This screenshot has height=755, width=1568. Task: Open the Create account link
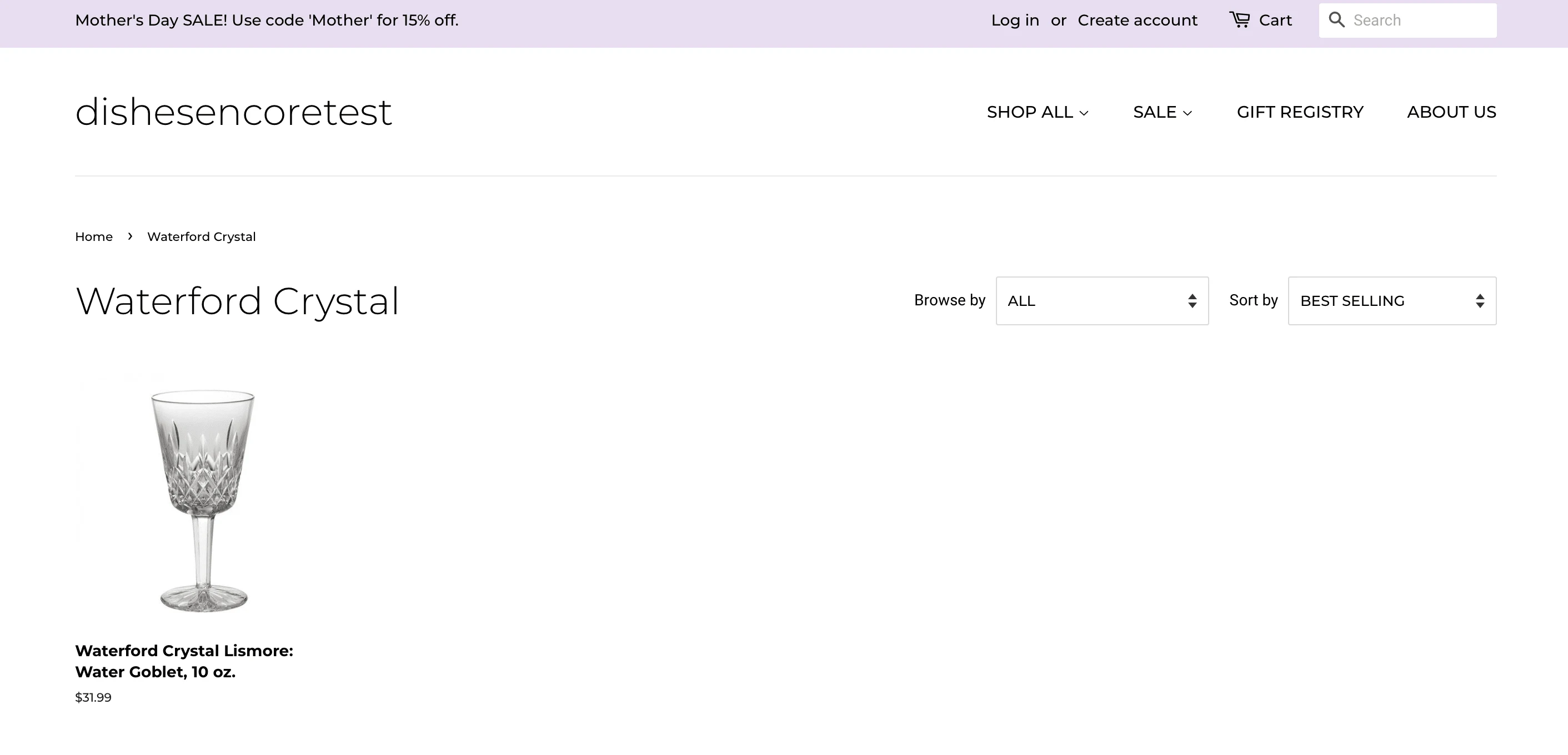point(1137,20)
